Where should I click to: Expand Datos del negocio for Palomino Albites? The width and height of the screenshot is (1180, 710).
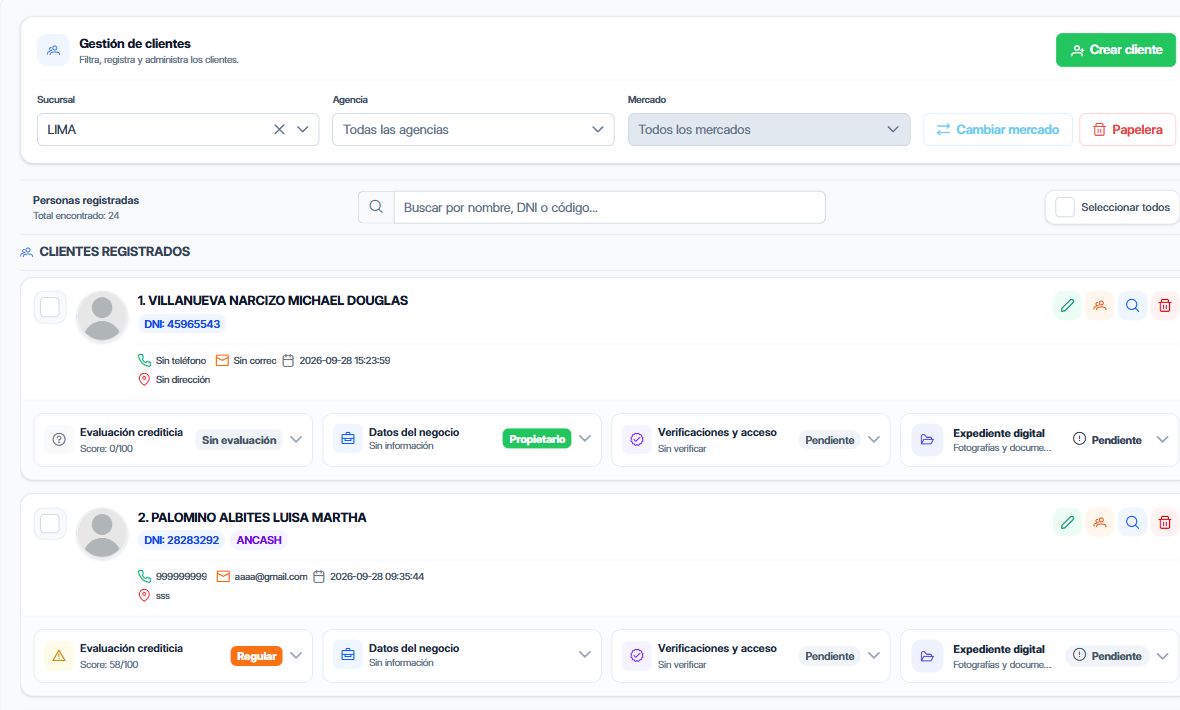click(x=585, y=655)
